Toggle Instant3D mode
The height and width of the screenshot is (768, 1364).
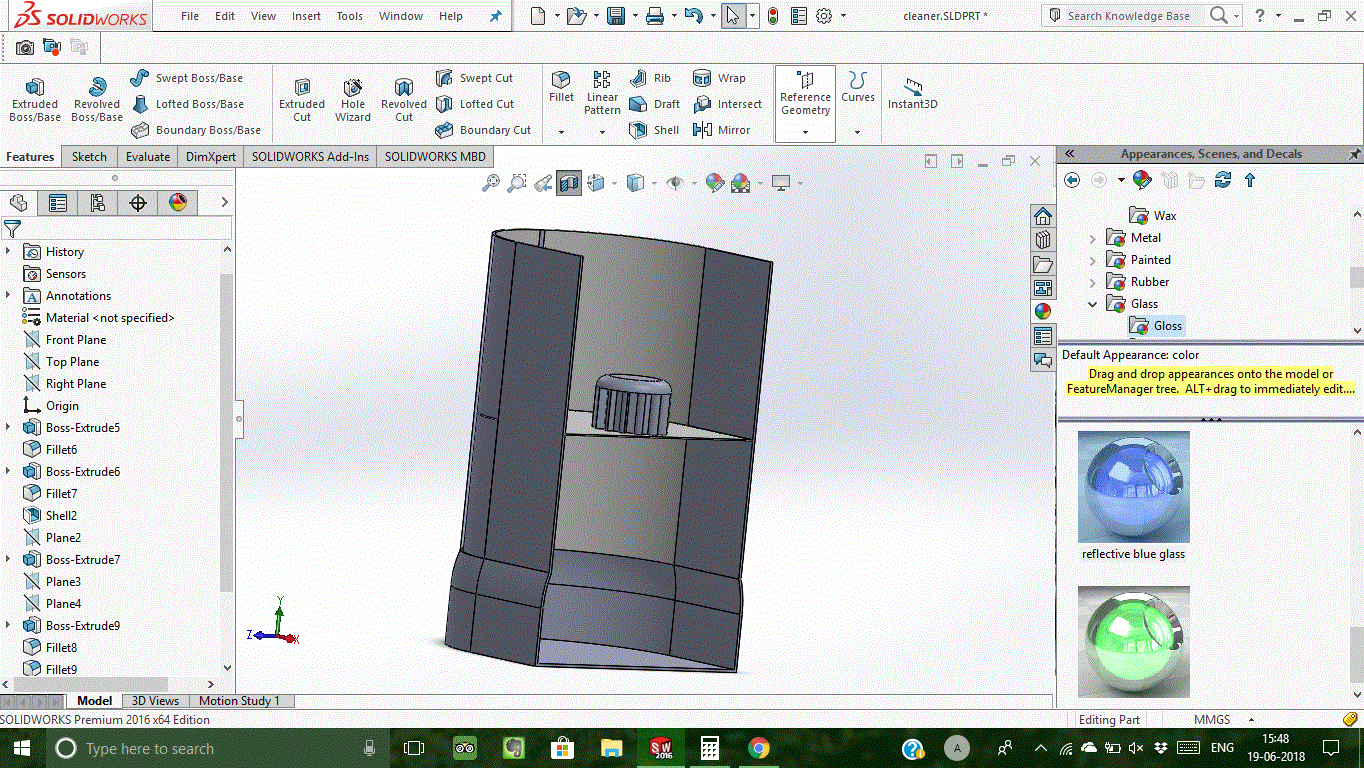pyautogui.click(x=912, y=93)
